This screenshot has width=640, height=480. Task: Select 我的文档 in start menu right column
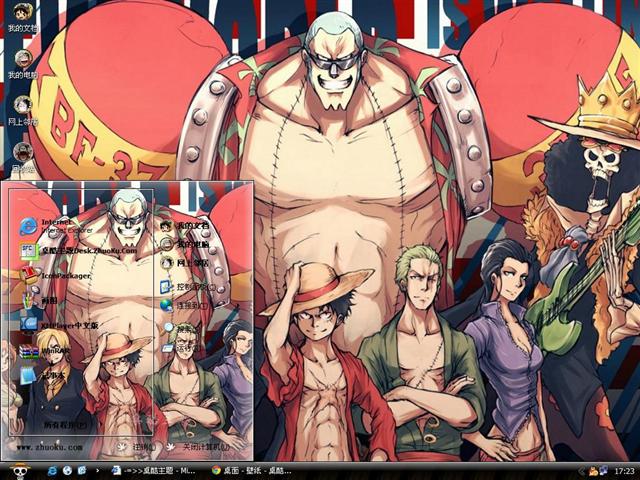click(x=184, y=226)
